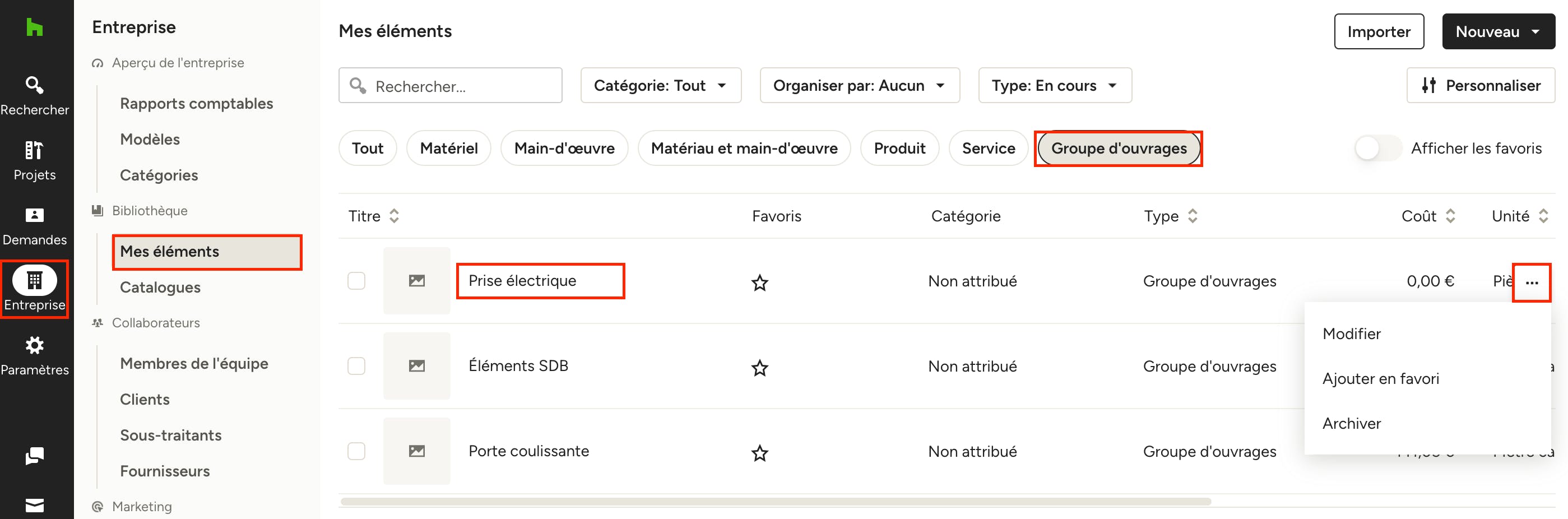This screenshot has width=1568, height=519.
Task: Select the Main-d'œuvre filter chip
Action: 564,148
